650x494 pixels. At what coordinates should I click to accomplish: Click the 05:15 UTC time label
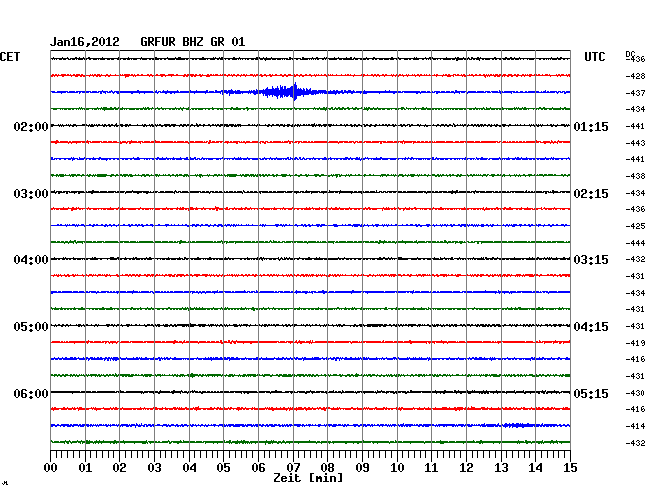[x=591, y=393]
